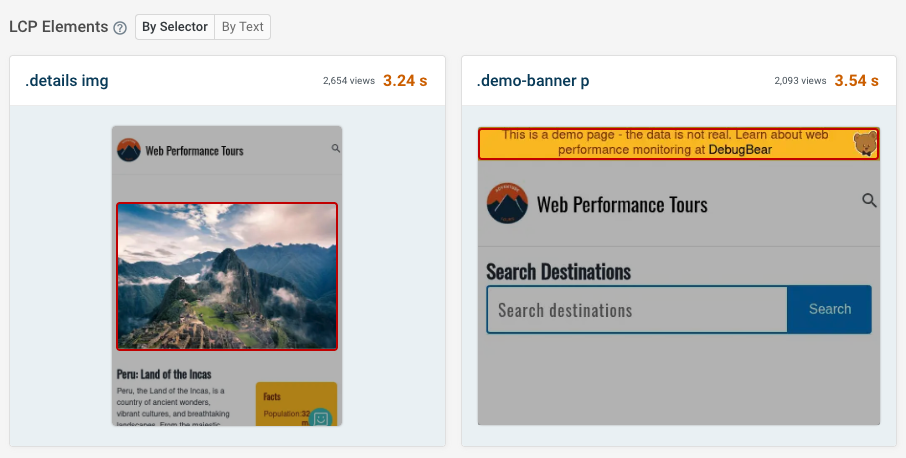This screenshot has height=458, width=906.
Task: Click the teal chat icon in the left preview
Action: point(320,418)
